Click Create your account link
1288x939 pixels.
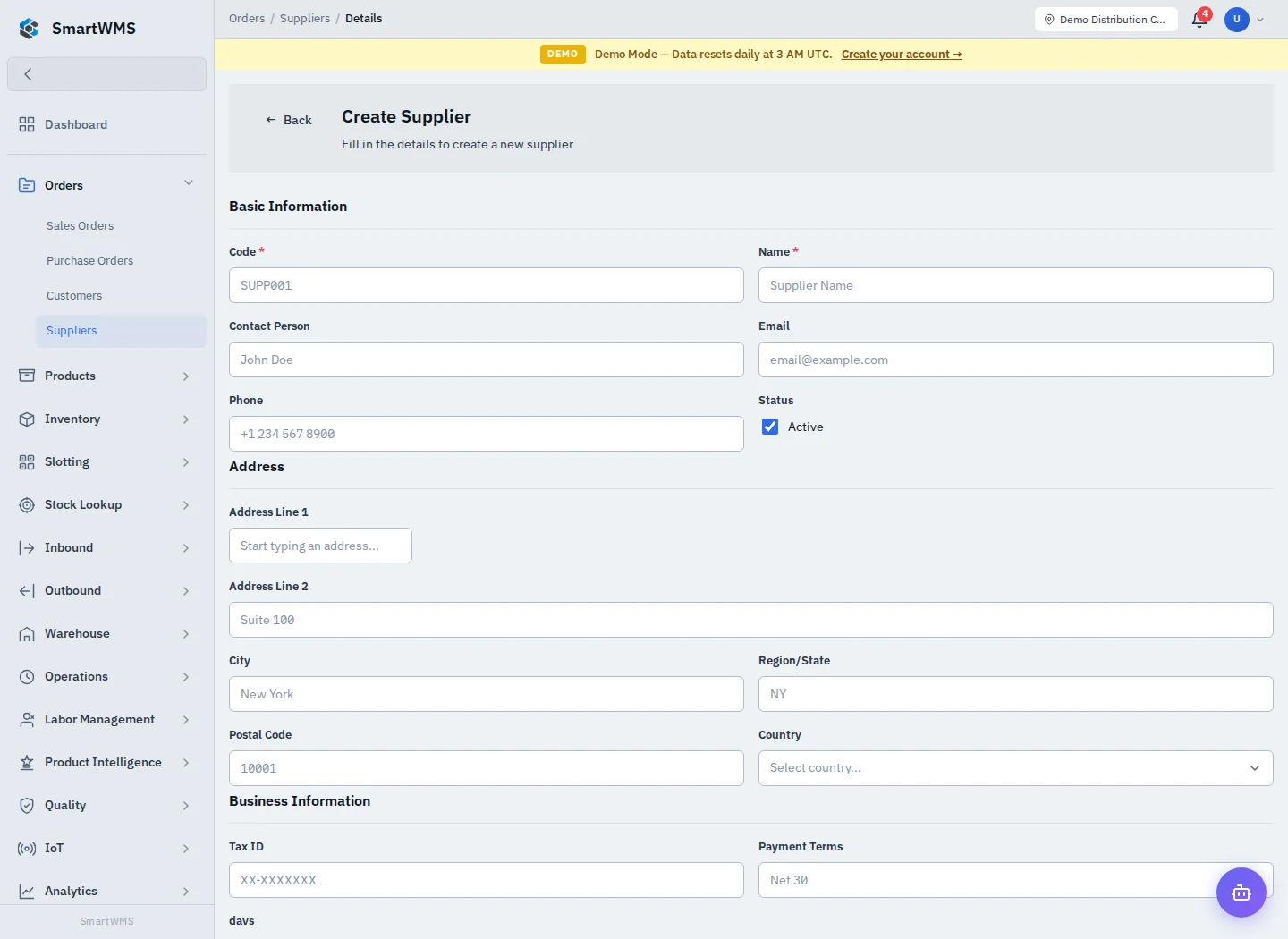click(902, 55)
